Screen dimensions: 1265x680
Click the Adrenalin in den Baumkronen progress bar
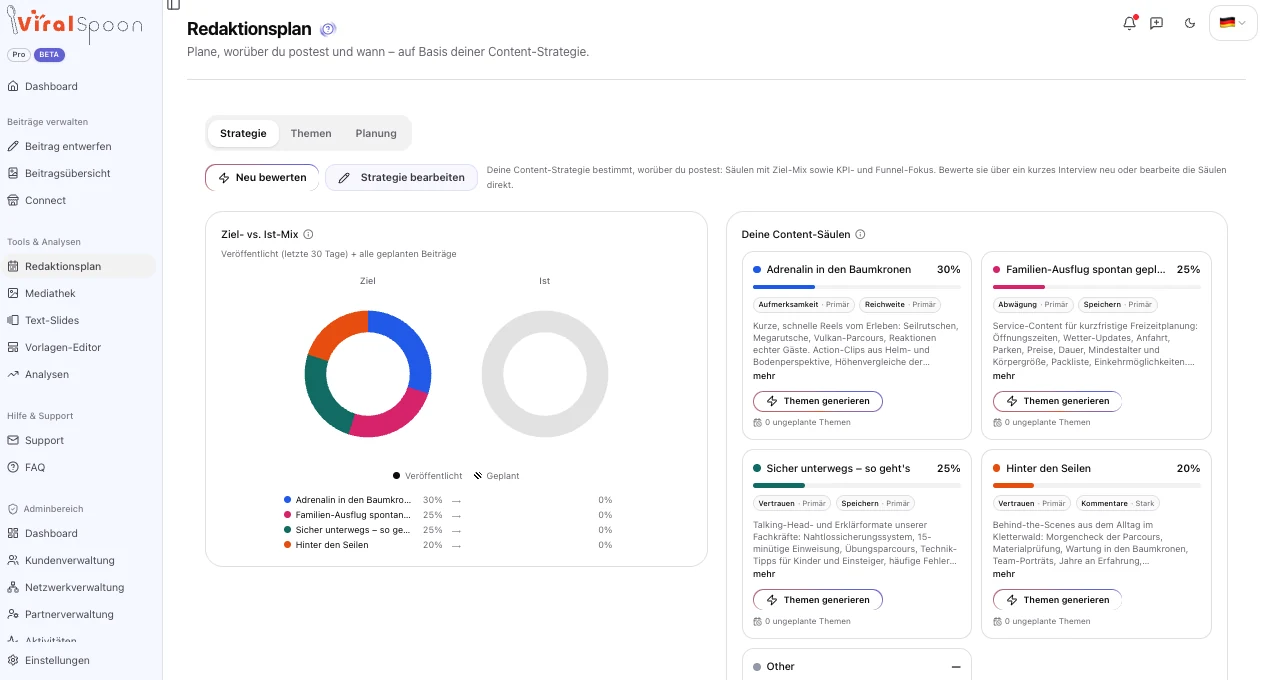(x=857, y=287)
